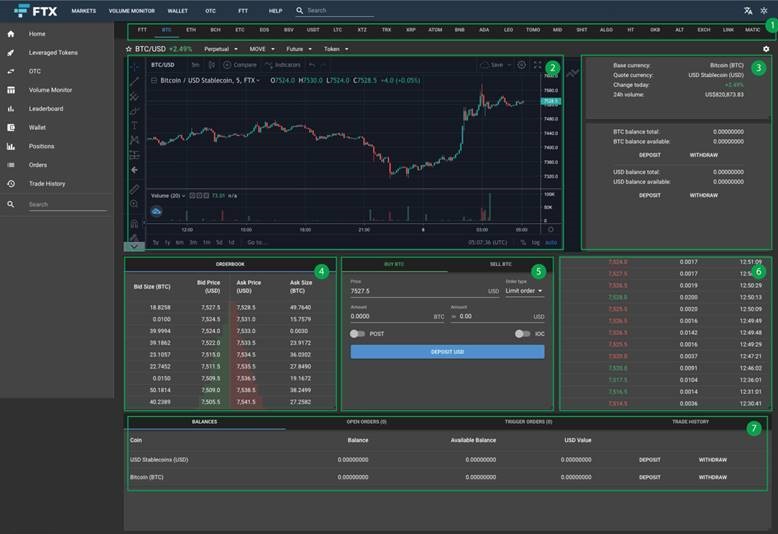Screen dimensions: 778x534
Task: Toggle auto scale on chart
Action: pyautogui.click(x=551, y=243)
